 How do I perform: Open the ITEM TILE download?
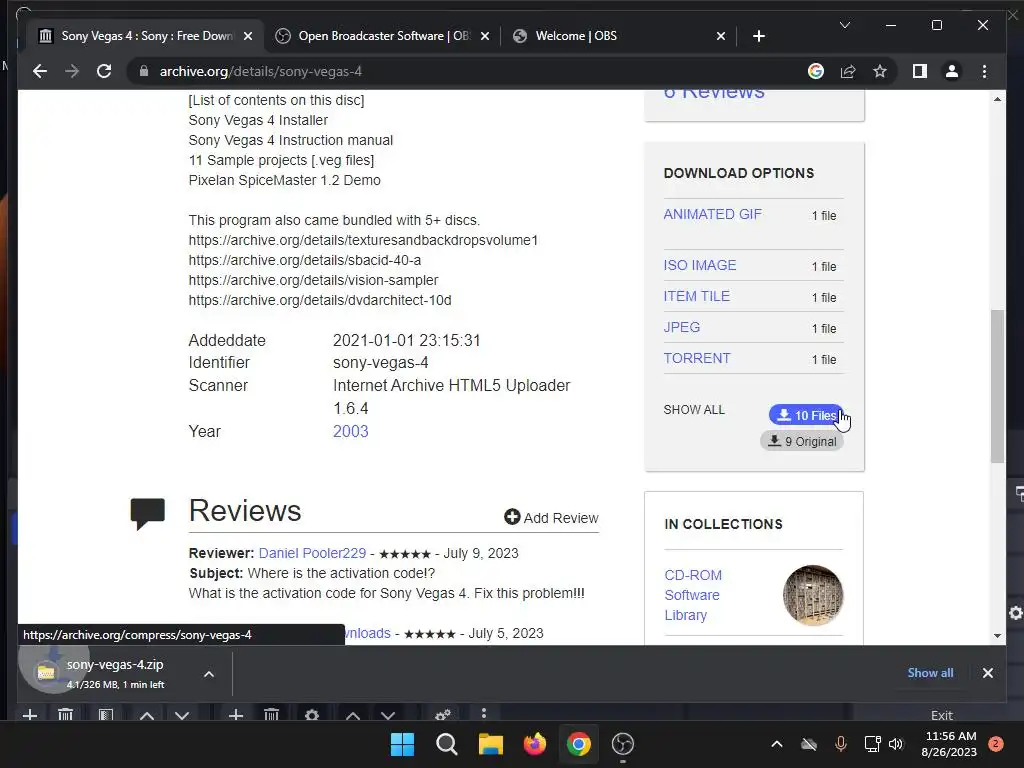click(696, 296)
